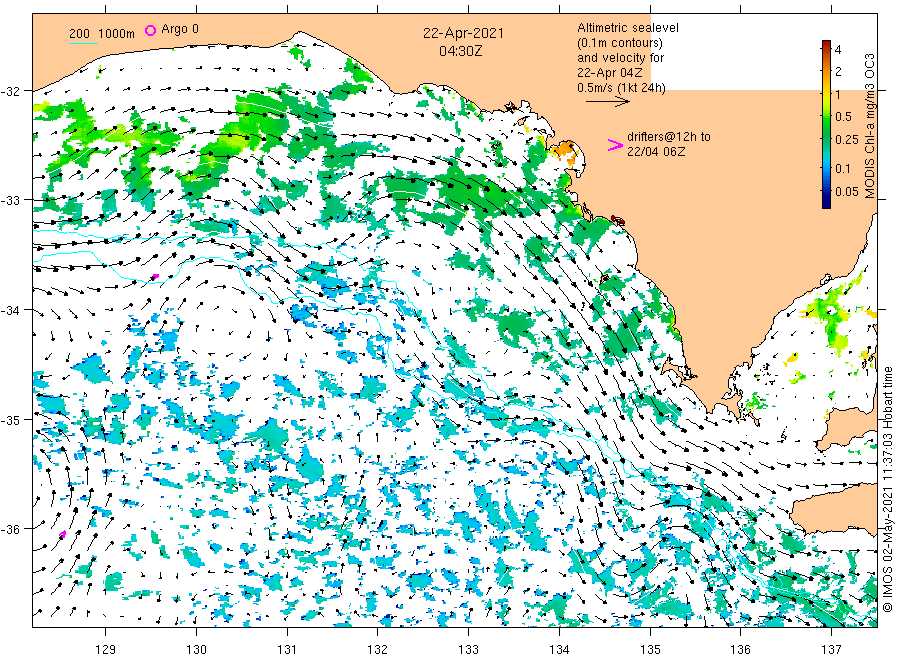Click the colorbar tick value 4
The height and width of the screenshot is (660, 900).
pyautogui.click(x=838, y=49)
